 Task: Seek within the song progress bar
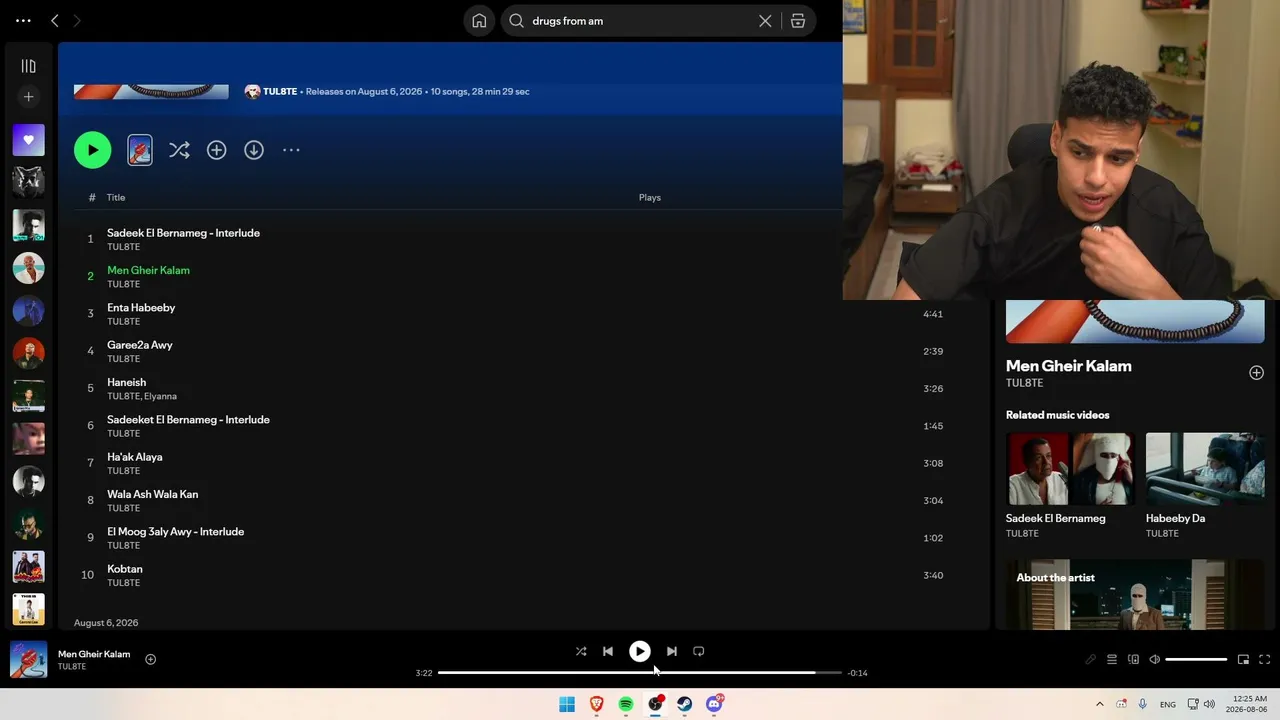click(x=640, y=673)
